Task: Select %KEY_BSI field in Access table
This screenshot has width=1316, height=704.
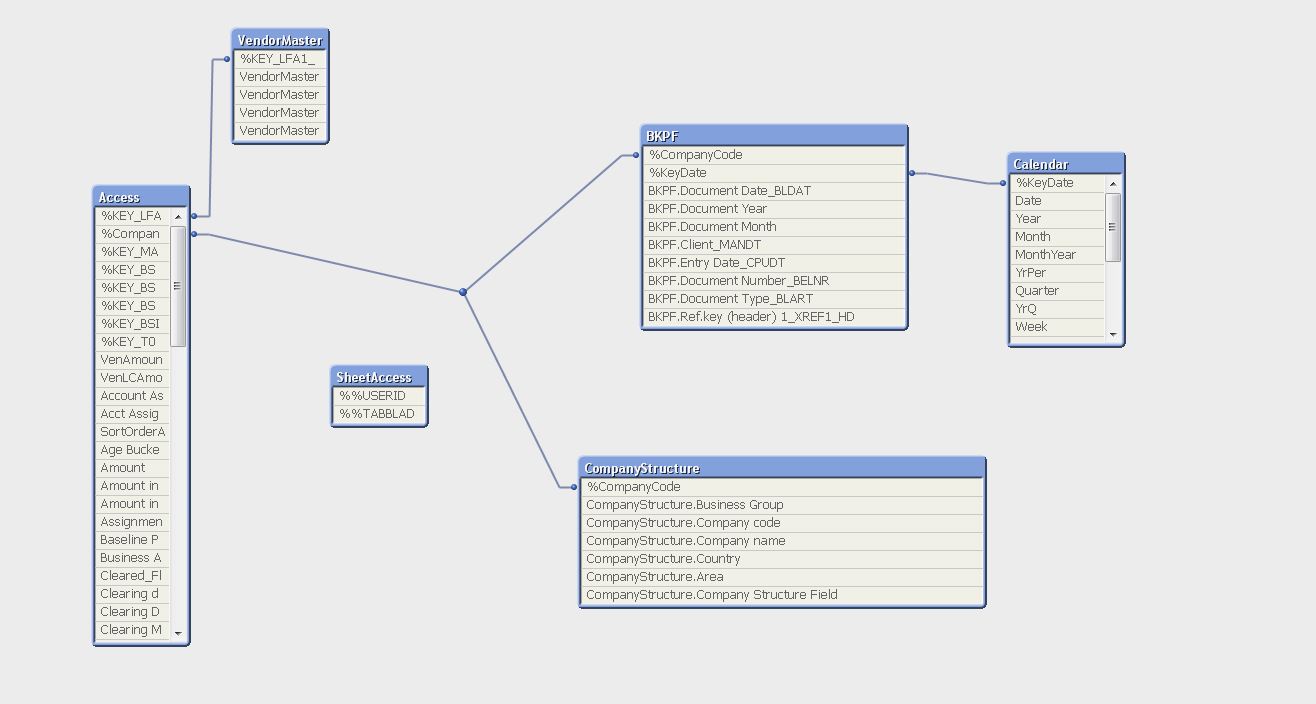Action: [x=134, y=324]
